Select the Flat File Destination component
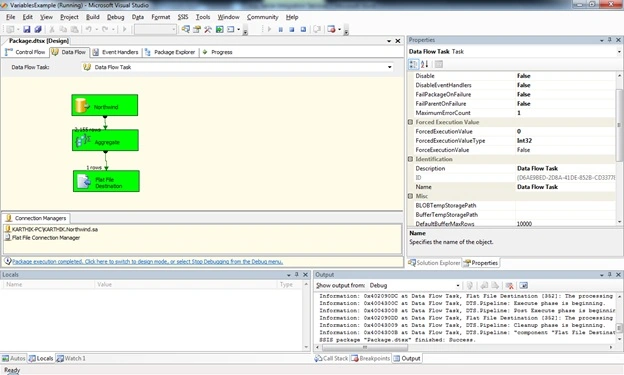This screenshot has width=624, height=375. (x=106, y=181)
